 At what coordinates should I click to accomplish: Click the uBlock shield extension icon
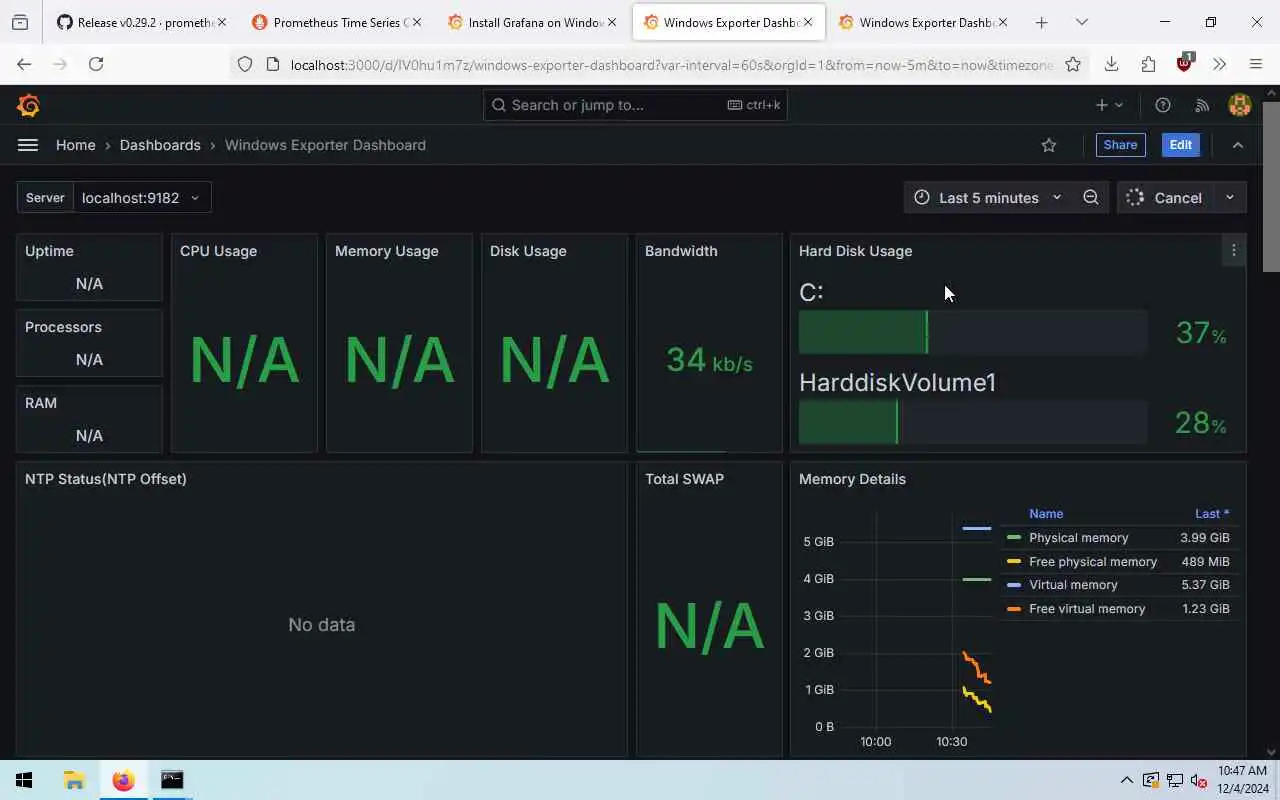tap(1184, 63)
